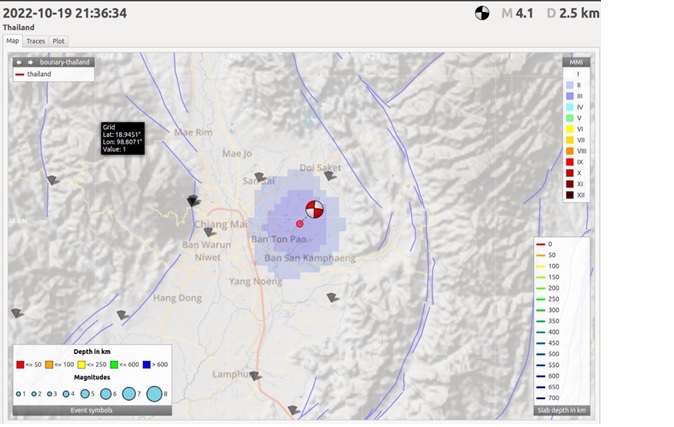Click the focal mechanism beachball icon in header

(482, 13)
